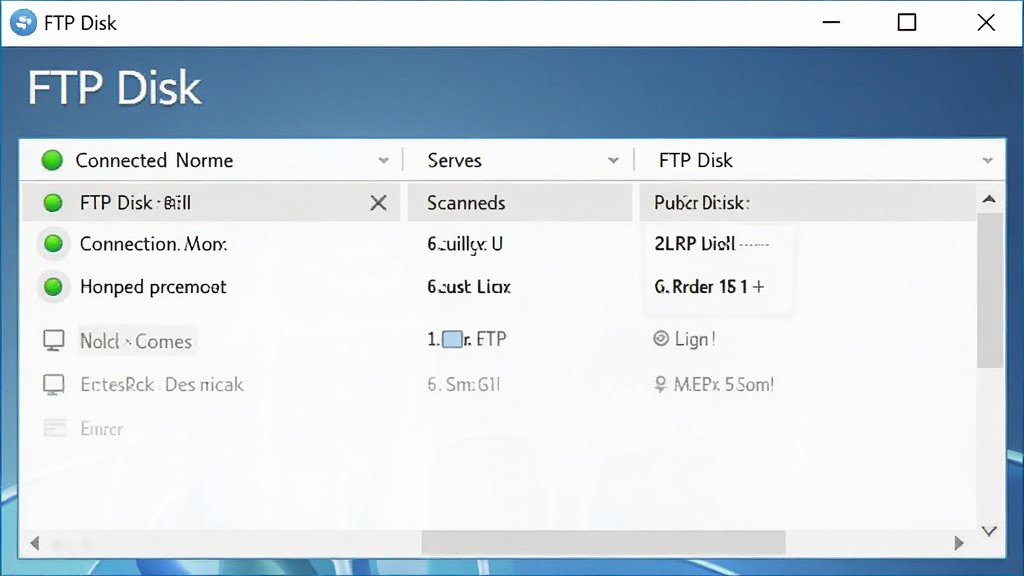Click the Scanneds cell

[x=520, y=202]
